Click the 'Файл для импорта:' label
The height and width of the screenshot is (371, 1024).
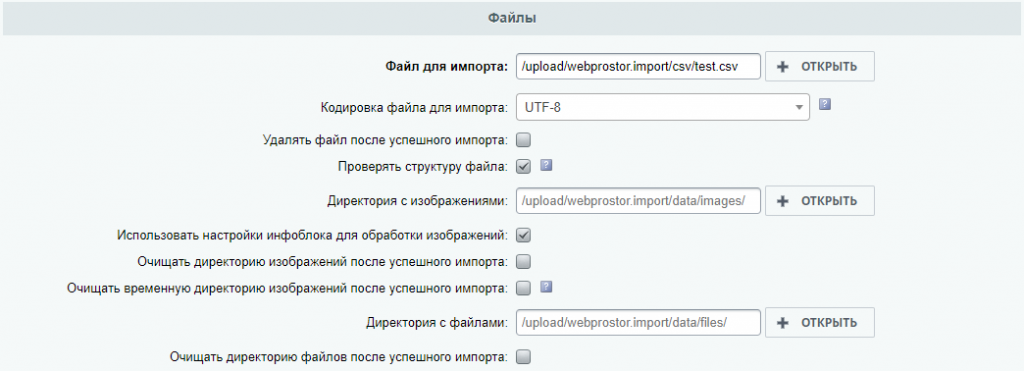point(446,66)
